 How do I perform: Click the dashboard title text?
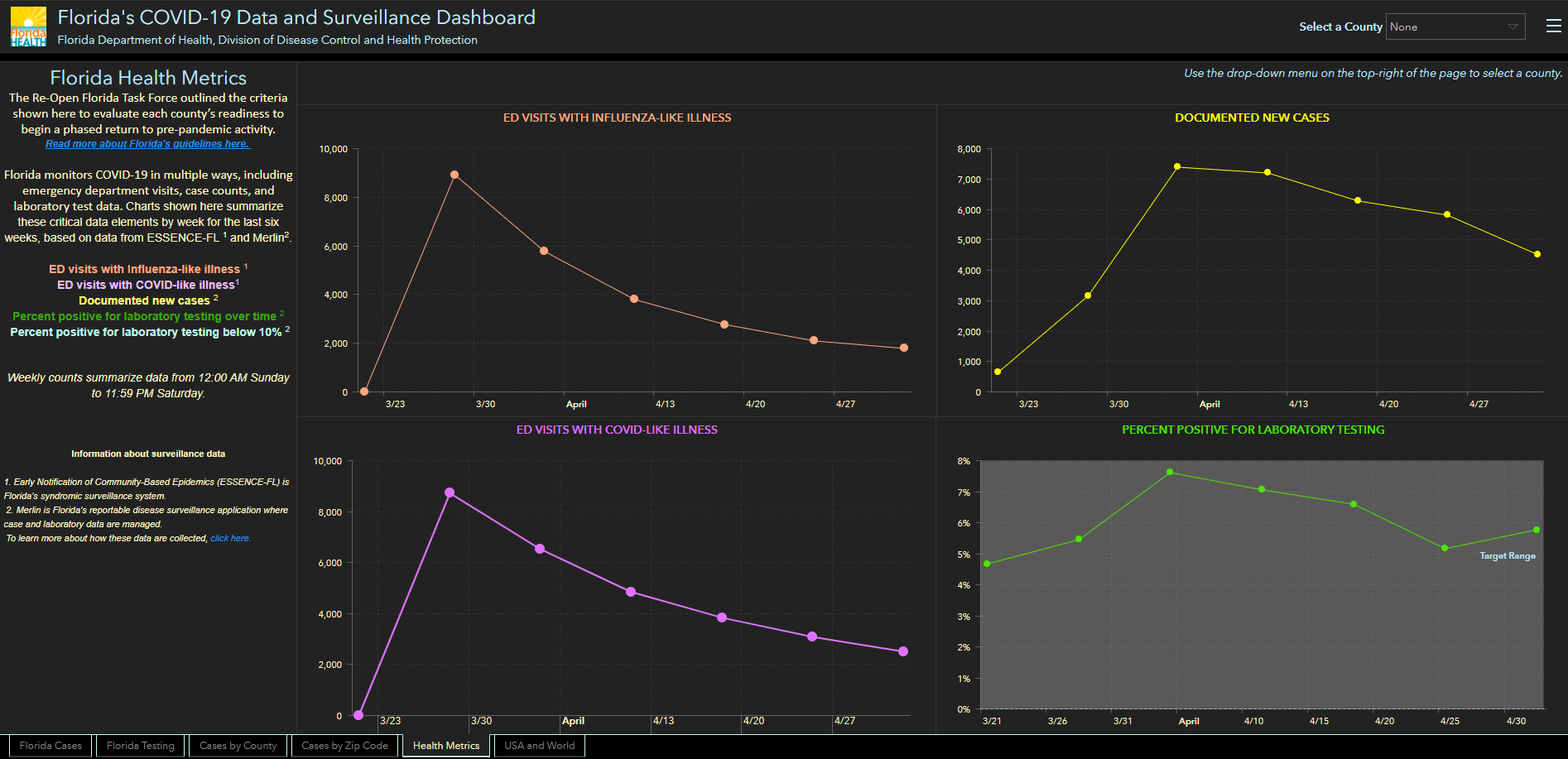tap(296, 17)
